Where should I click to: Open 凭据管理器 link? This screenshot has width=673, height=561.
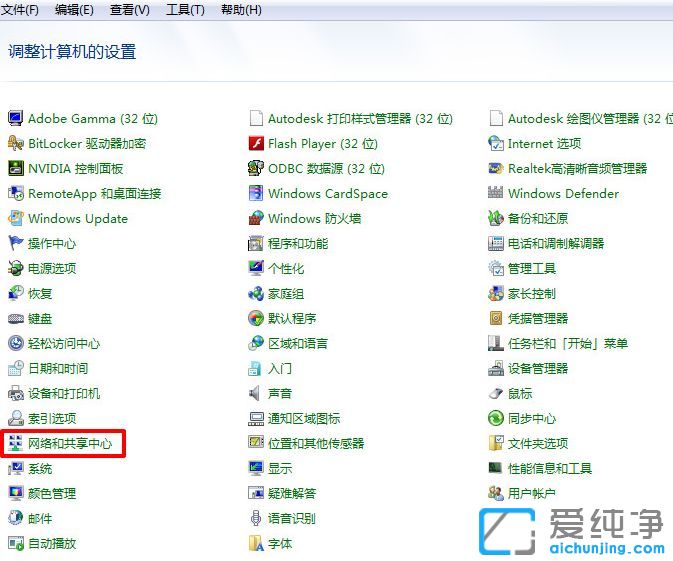[538, 318]
